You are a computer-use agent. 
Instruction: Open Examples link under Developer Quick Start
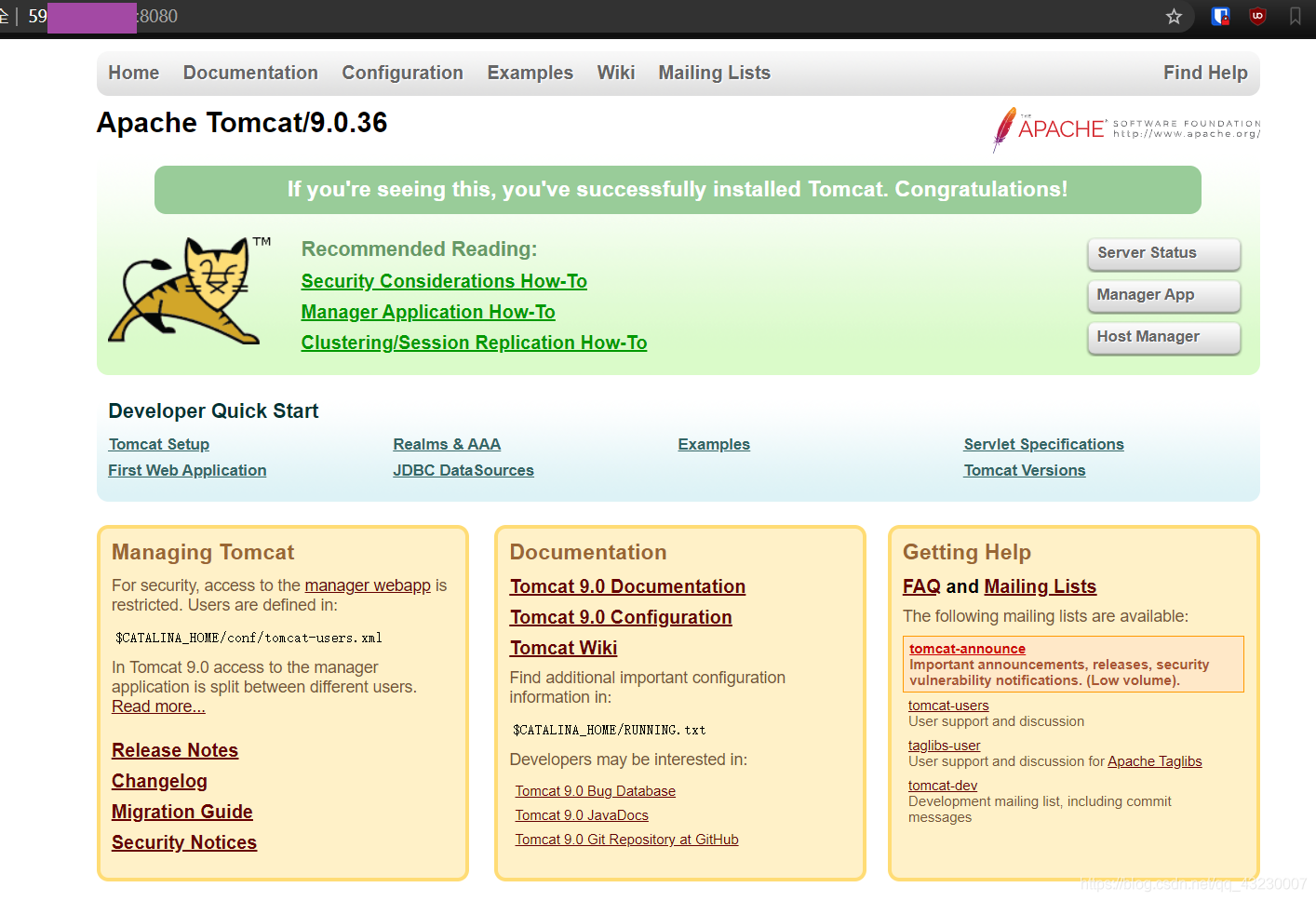point(714,445)
